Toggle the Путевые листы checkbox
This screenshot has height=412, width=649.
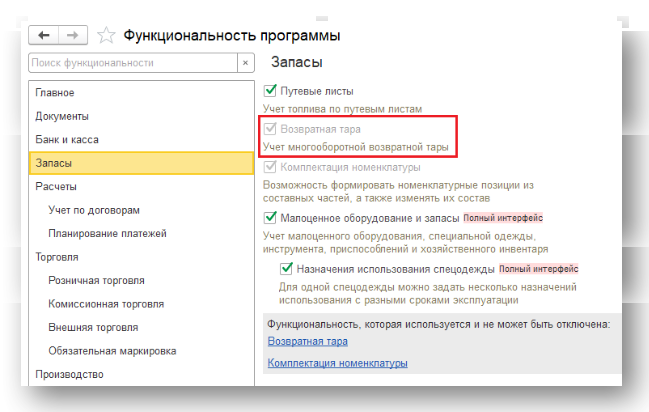[270, 90]
